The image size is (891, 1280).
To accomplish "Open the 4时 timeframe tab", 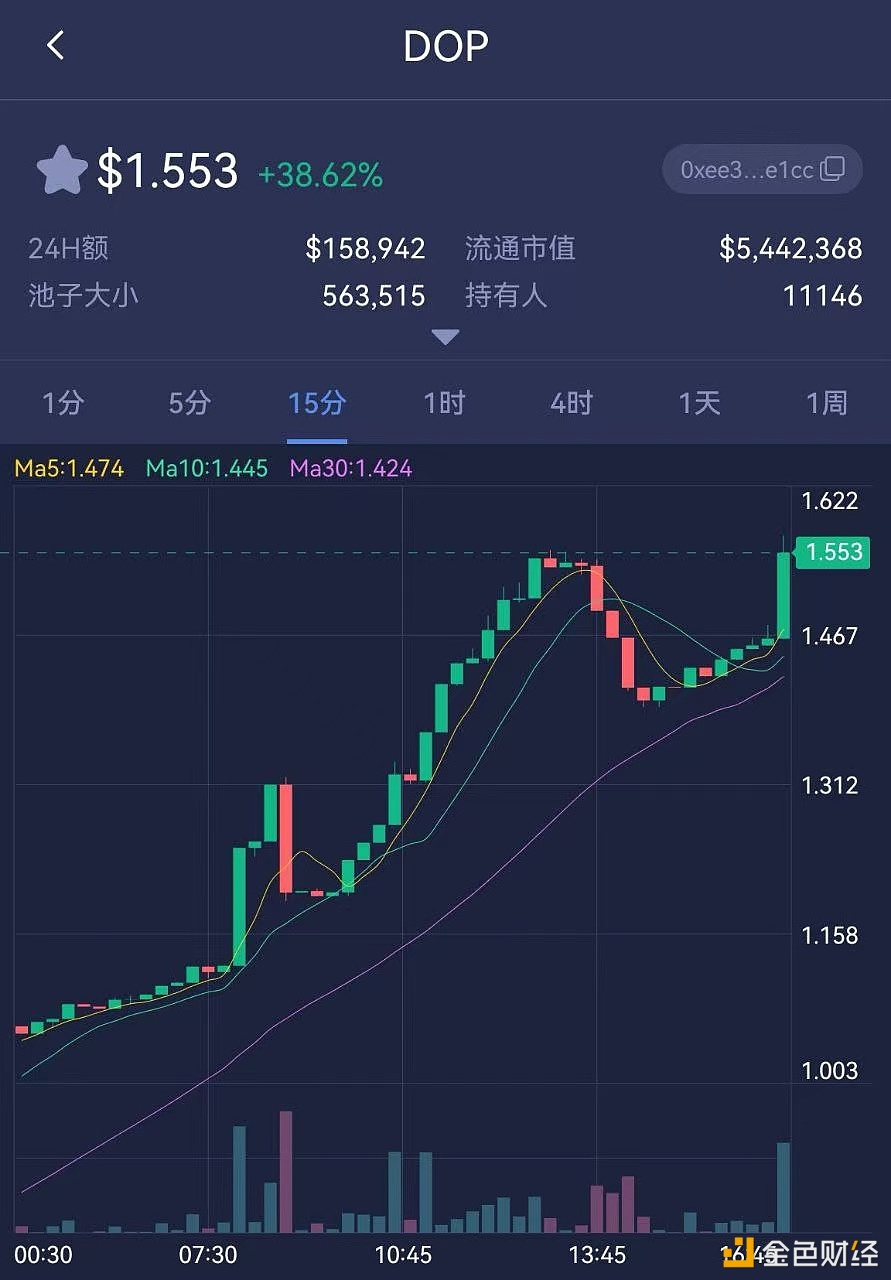I will [572, 403].
